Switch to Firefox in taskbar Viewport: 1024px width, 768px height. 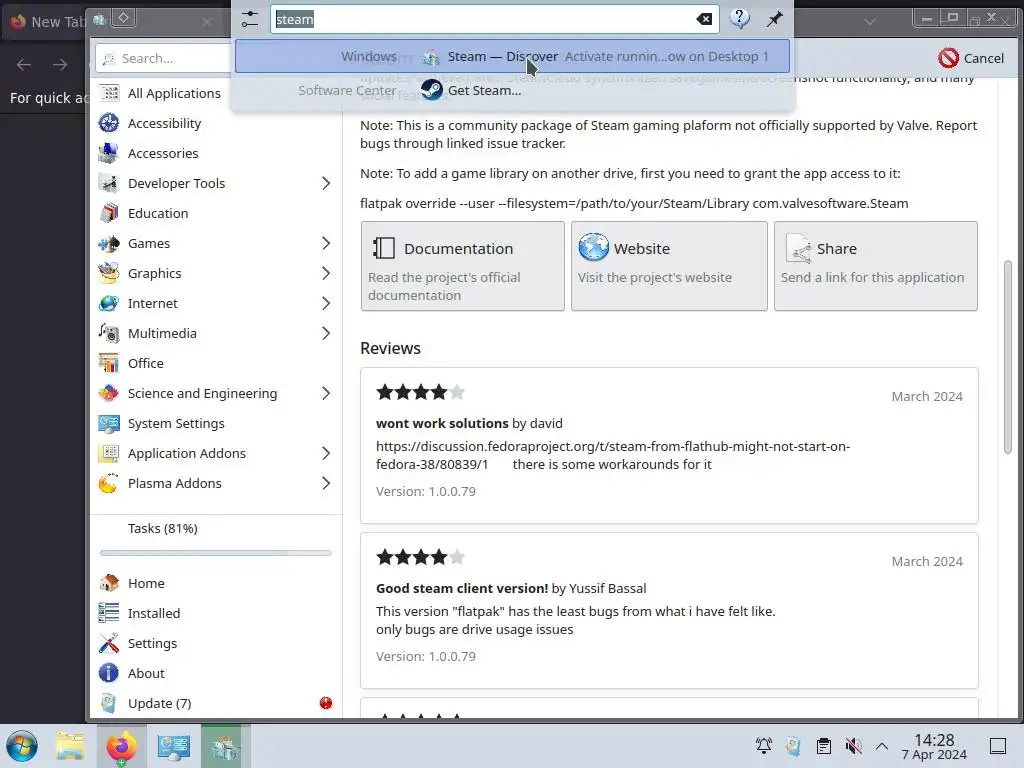click(121, 746)
